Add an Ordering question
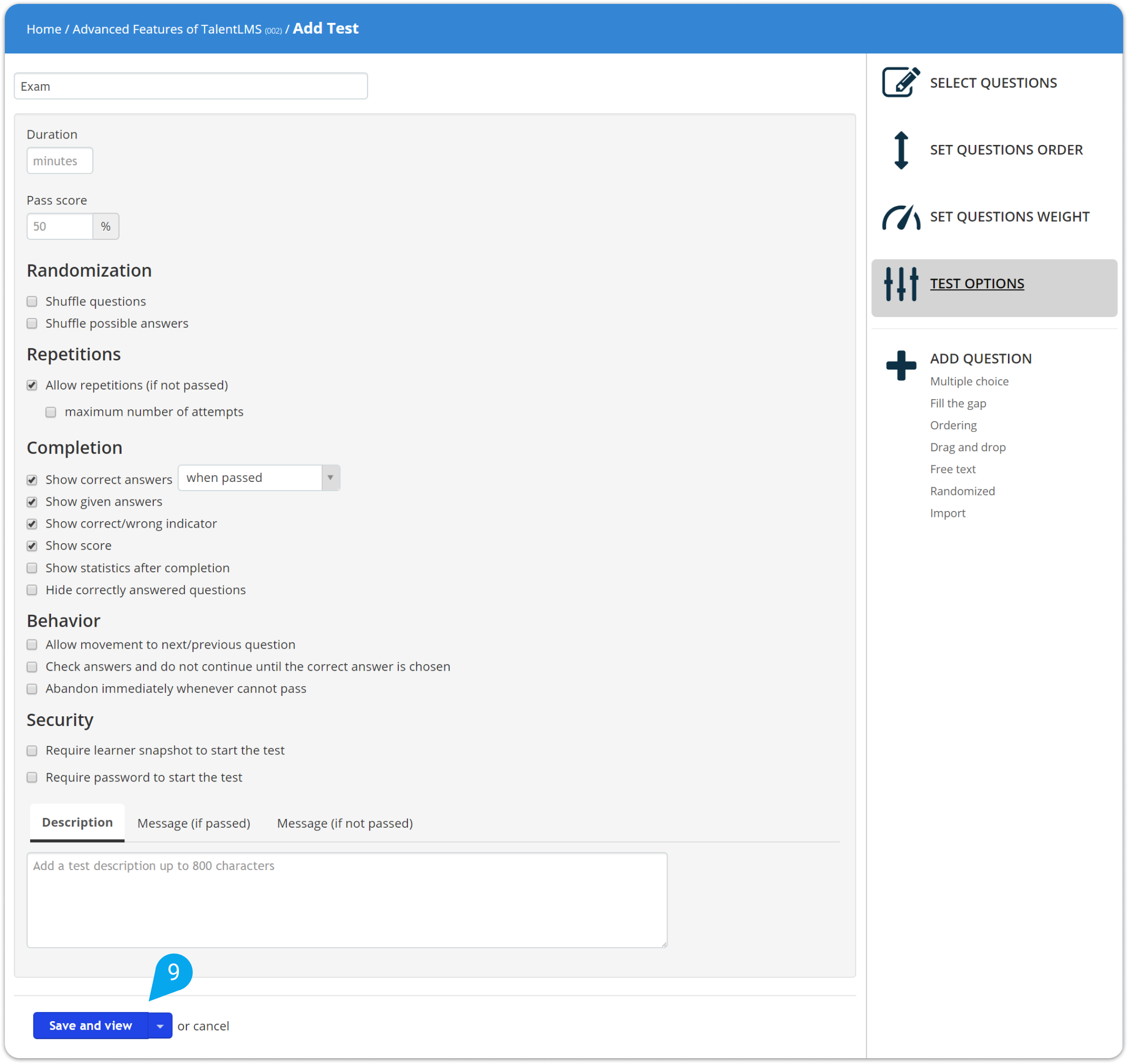This screenshot has height=1064, width=1128. 953,426
